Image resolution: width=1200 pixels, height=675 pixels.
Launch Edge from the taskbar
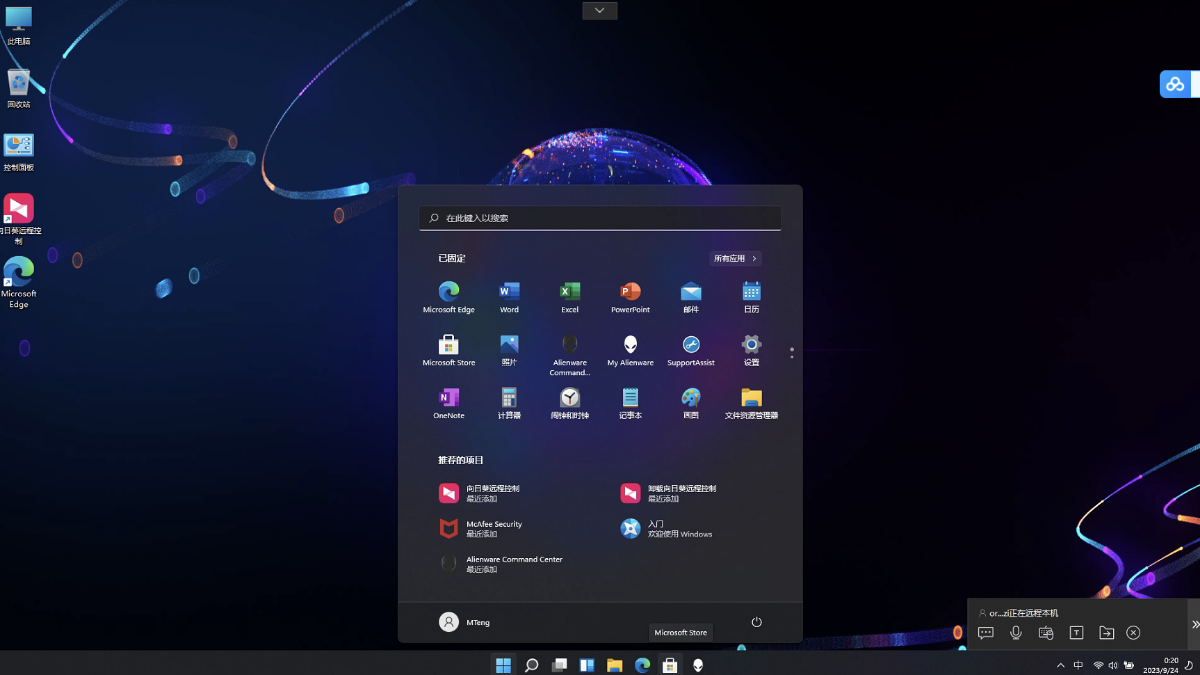pos(643,665)
